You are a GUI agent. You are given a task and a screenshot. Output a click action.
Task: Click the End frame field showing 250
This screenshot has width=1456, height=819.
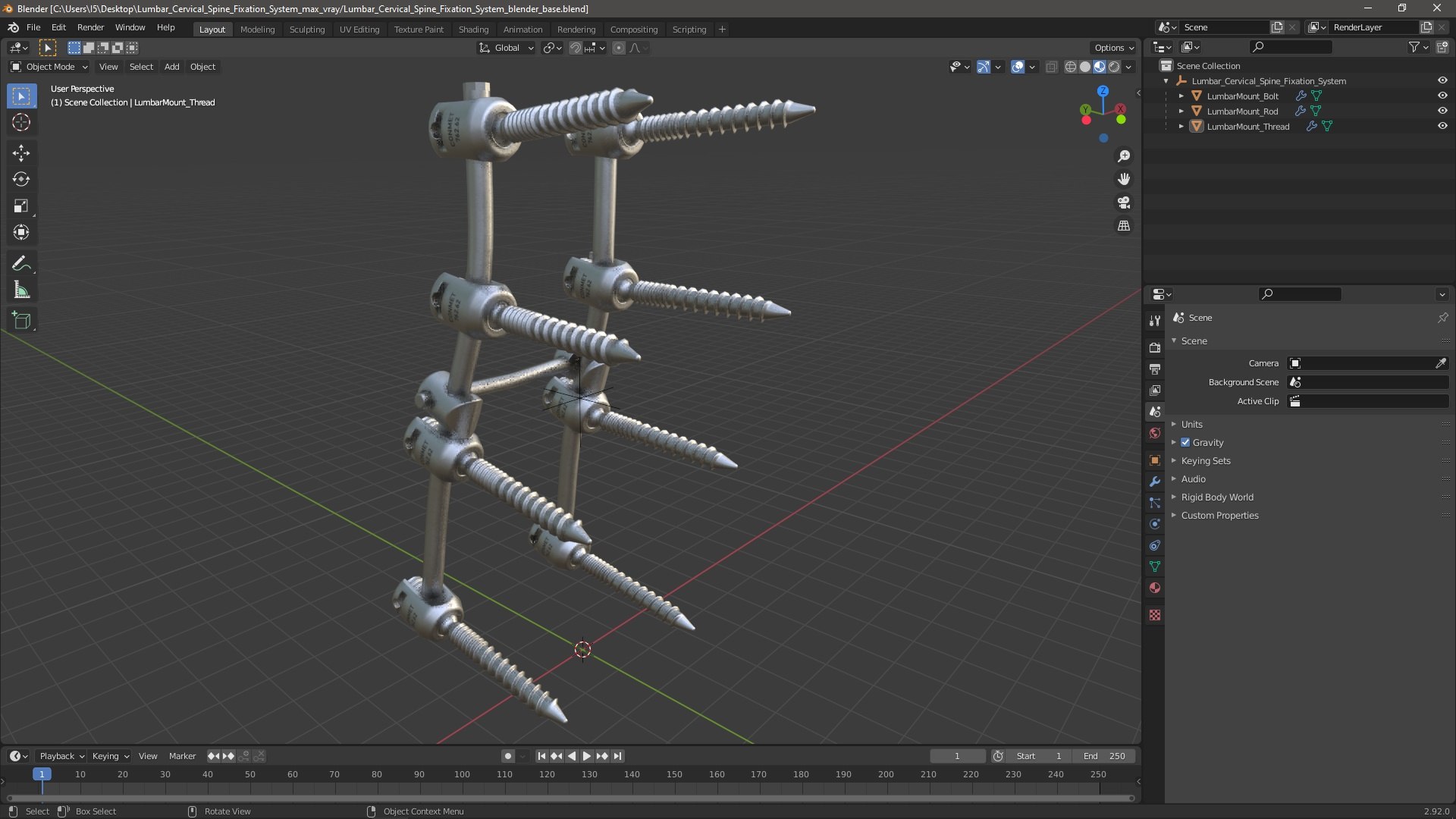click(1104, 756)
